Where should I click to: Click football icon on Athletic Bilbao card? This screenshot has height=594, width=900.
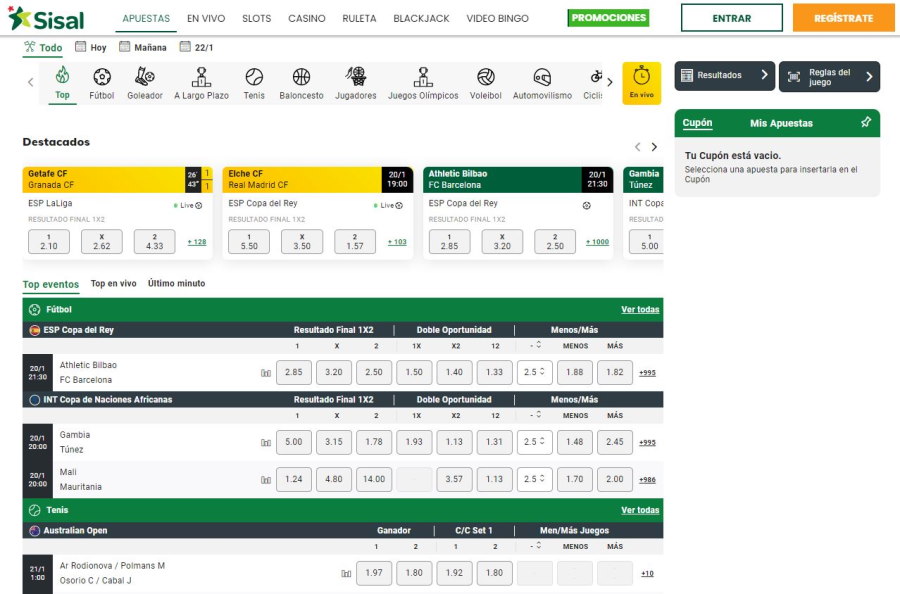click(587, 205)
